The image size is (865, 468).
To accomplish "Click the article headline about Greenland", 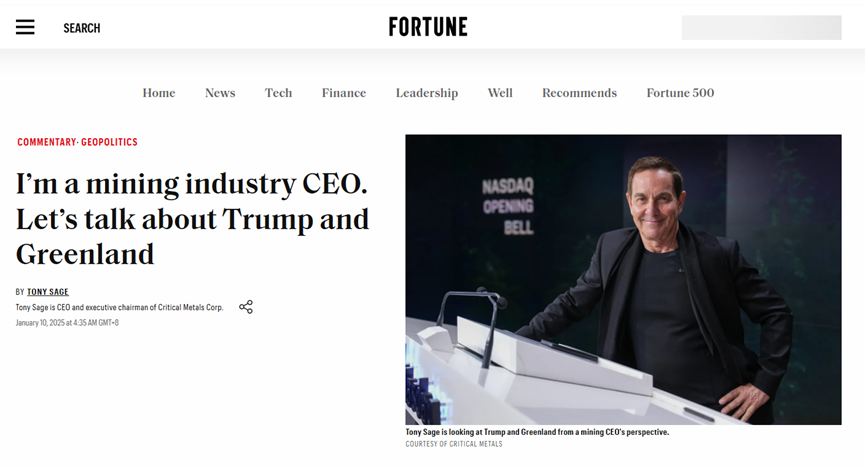I will [192, 219].
